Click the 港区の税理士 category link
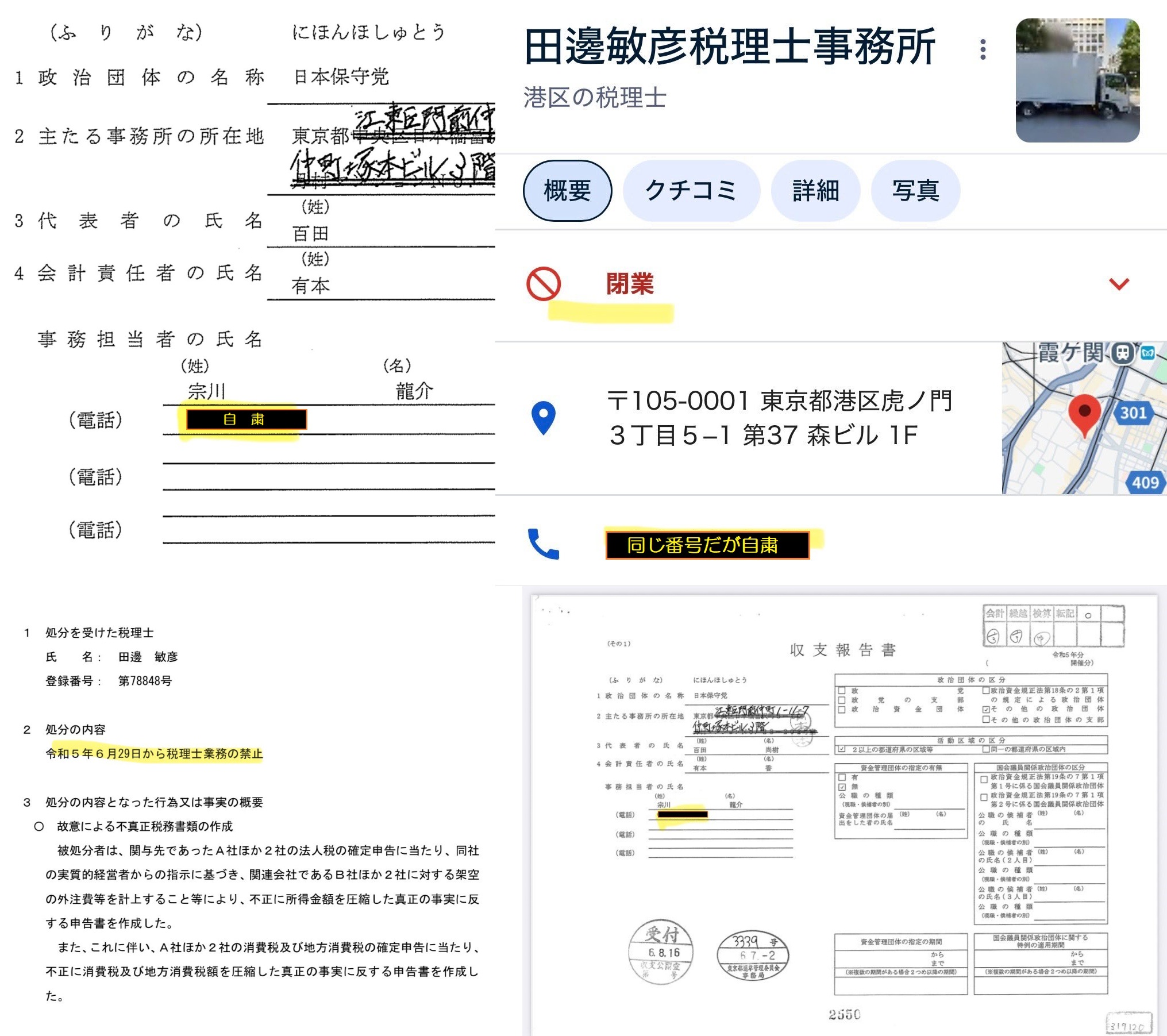Image resolution: width=1167 pixels, height=1036 pixels. (x=595, y=98)
